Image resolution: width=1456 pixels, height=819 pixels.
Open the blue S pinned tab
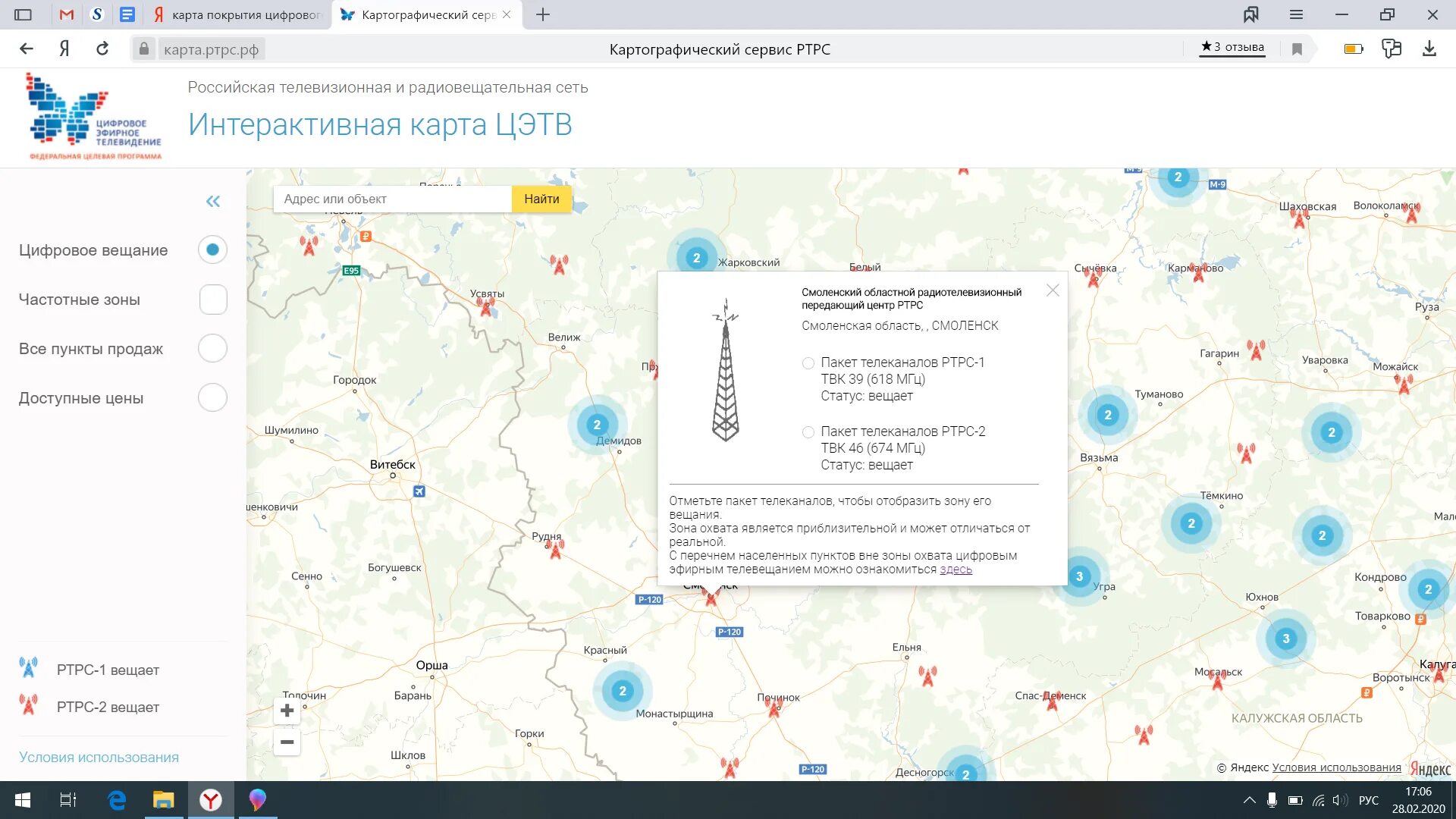click(97, 14)
